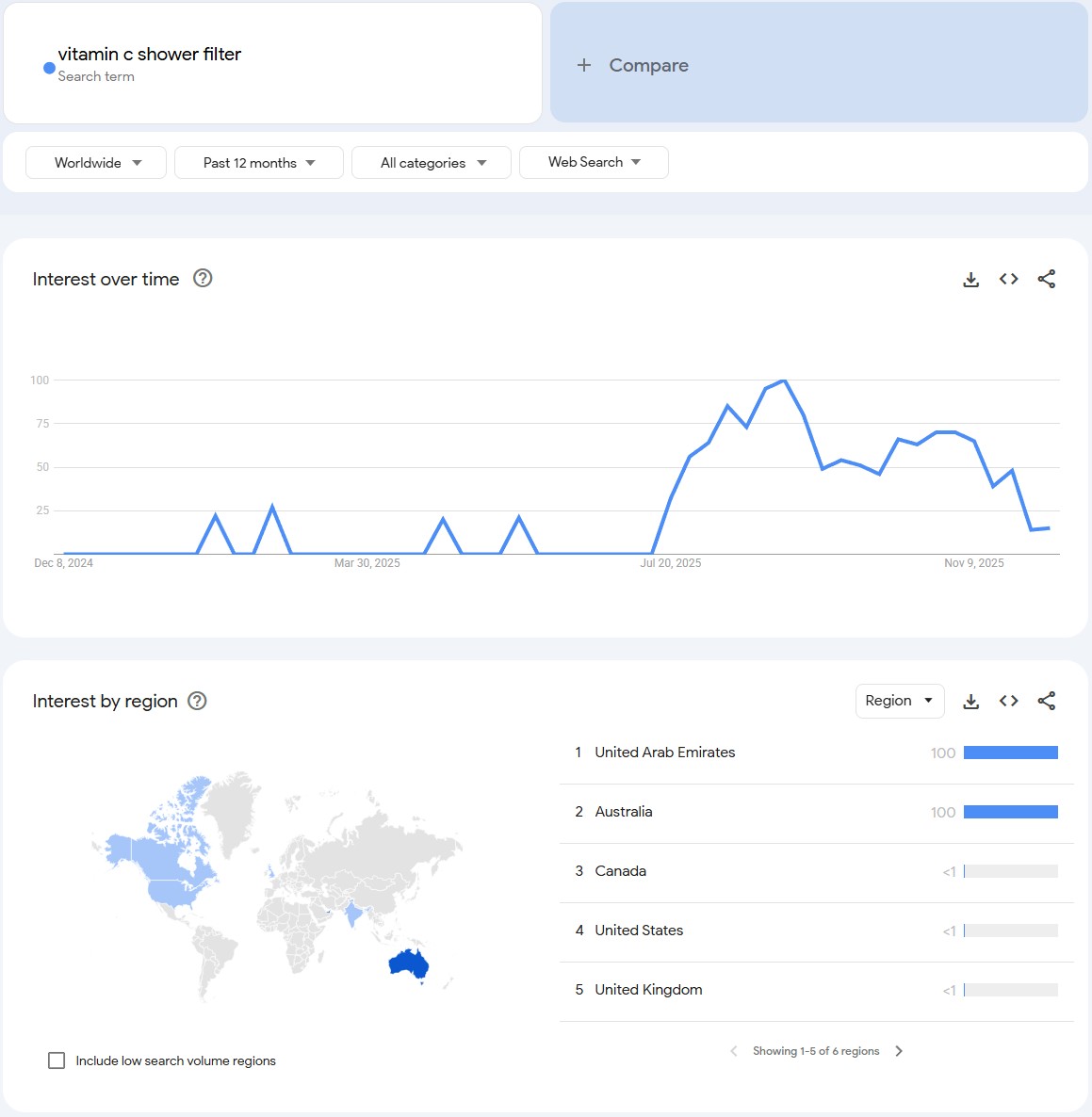Edit the vitamin c shower filter term
The image size is (1092, 1117).
[150, 55]
